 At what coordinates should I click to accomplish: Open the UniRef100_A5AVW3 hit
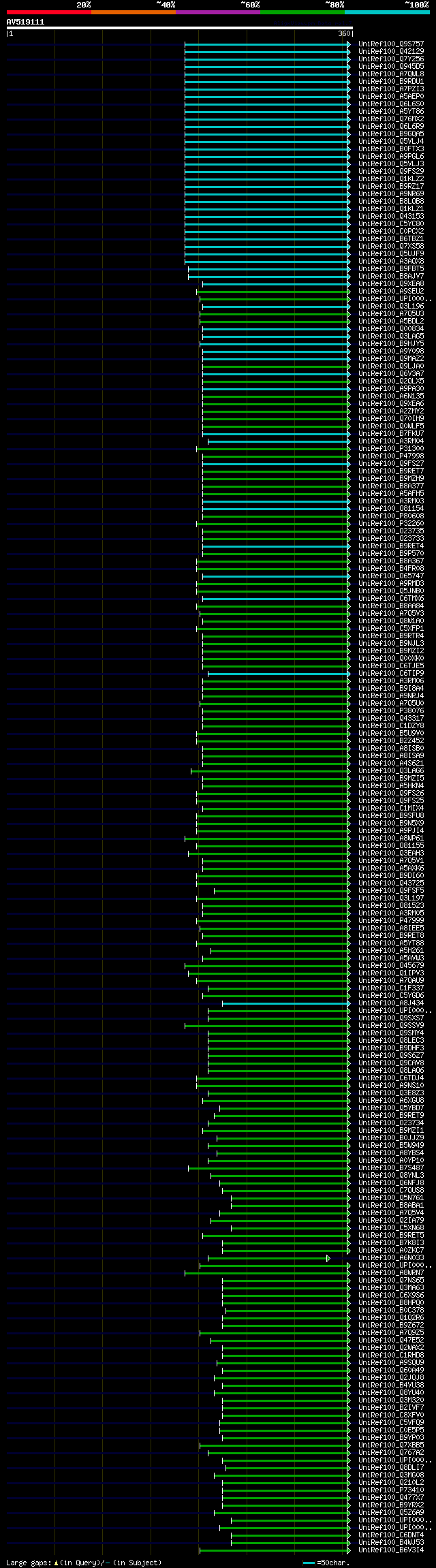[391, 958]
